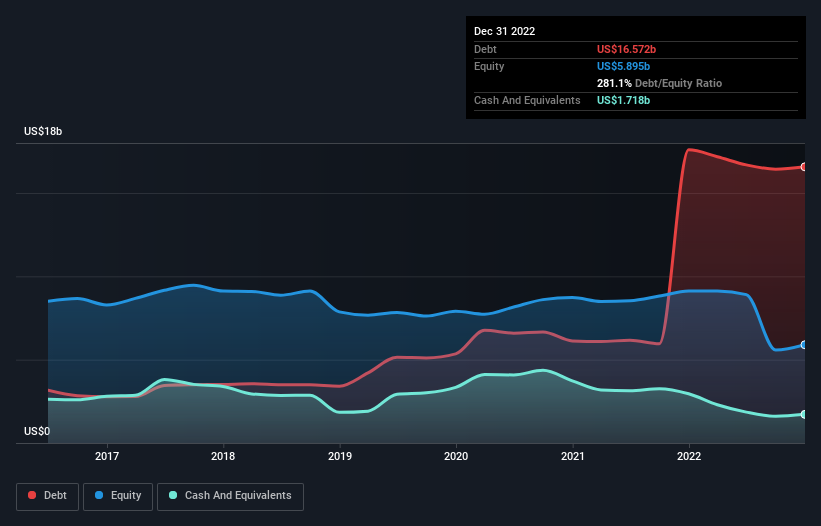Click the Dec 31 2022 tooltip date

[504, 31]
